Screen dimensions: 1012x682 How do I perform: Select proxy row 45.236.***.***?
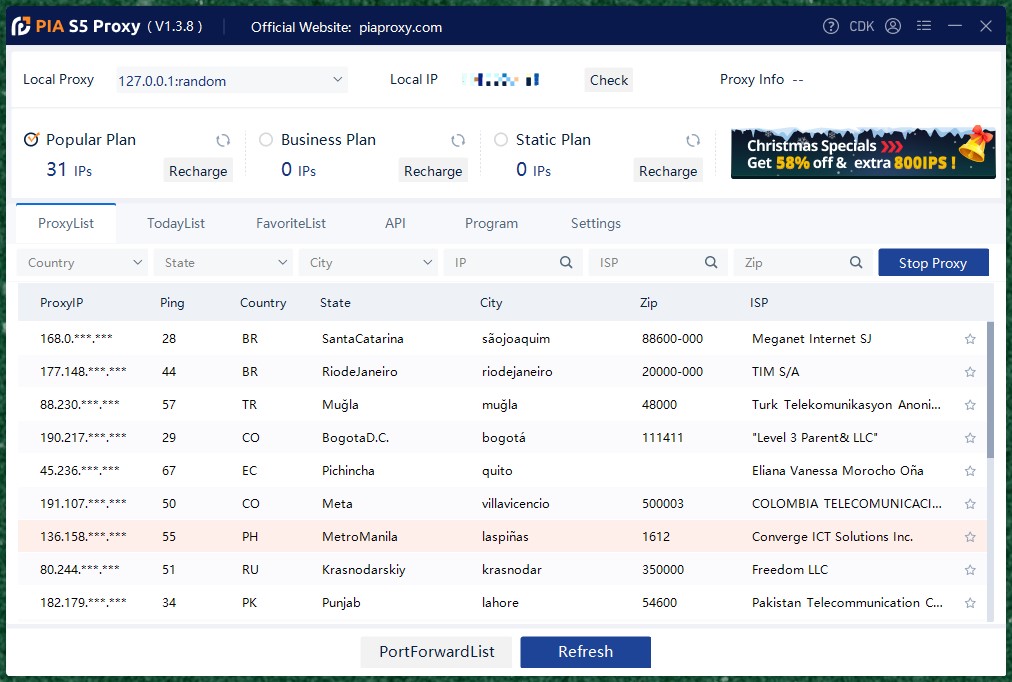502,471
